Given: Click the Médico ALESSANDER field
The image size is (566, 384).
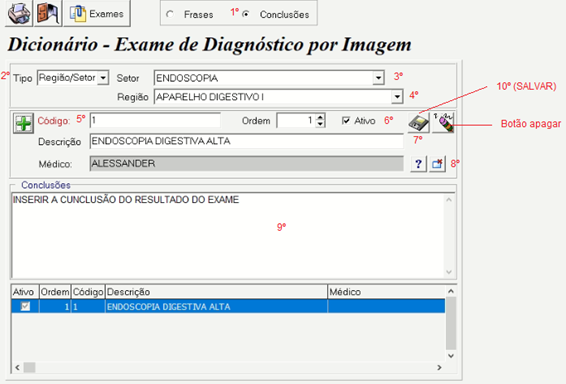Looking at the screenshot, I should (x=247, y=163).
